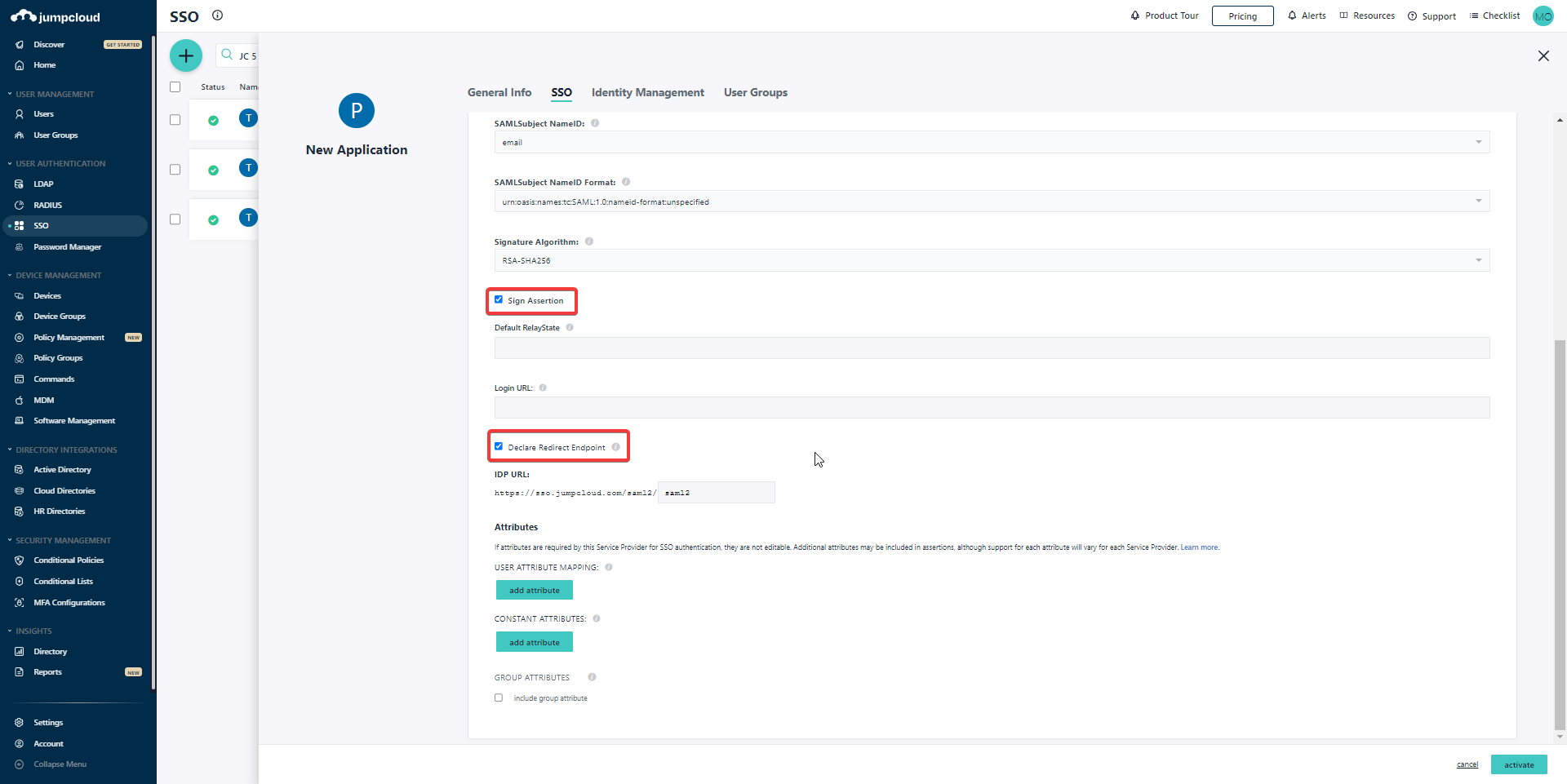Open Policy Management from the sidebar
The width and height of the screenshot is (1567, 784).
click(x=69, y=337)
